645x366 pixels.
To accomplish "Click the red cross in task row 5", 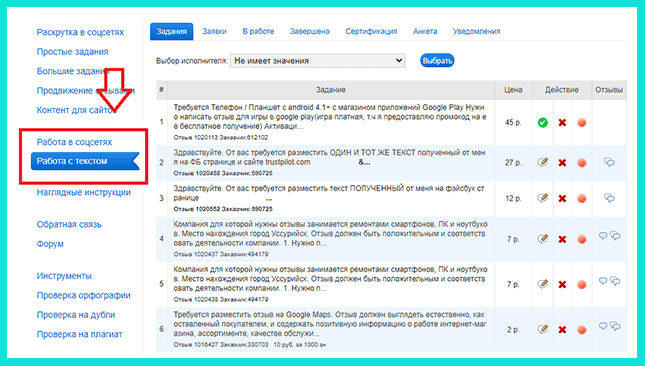I will tap(562, 284).
